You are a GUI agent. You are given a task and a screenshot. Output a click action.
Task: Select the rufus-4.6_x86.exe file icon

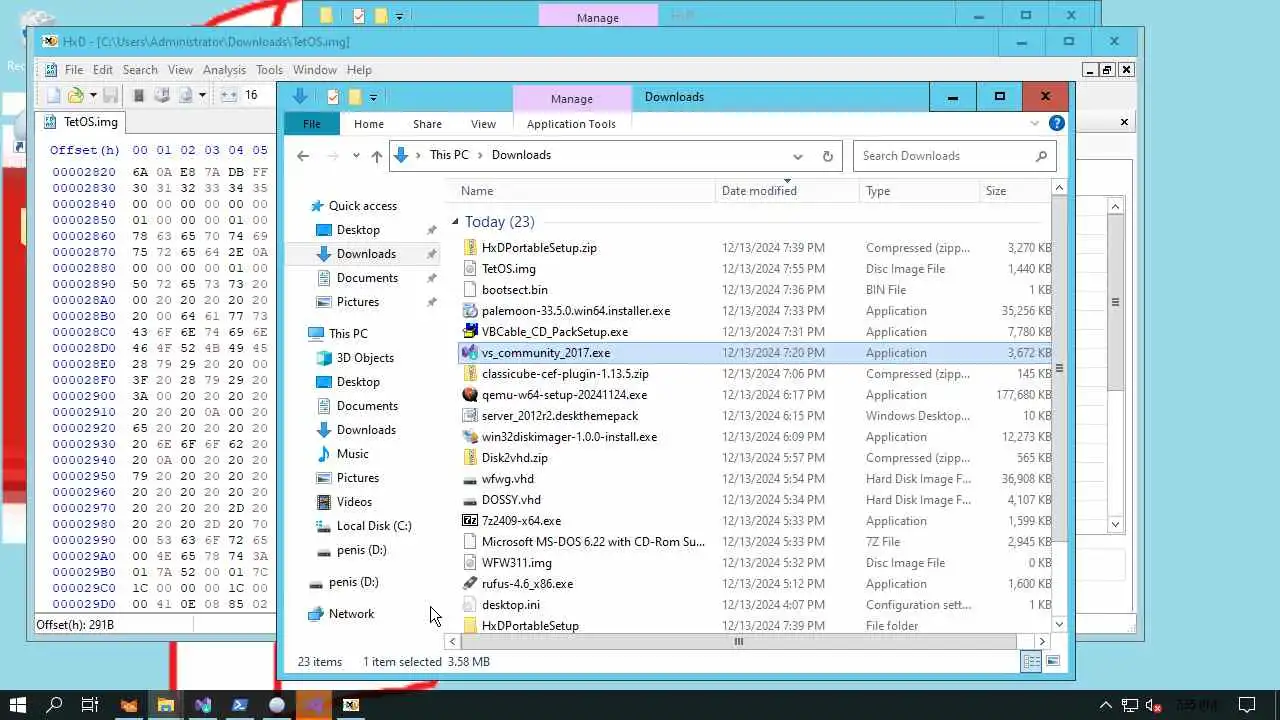point(470,583)
